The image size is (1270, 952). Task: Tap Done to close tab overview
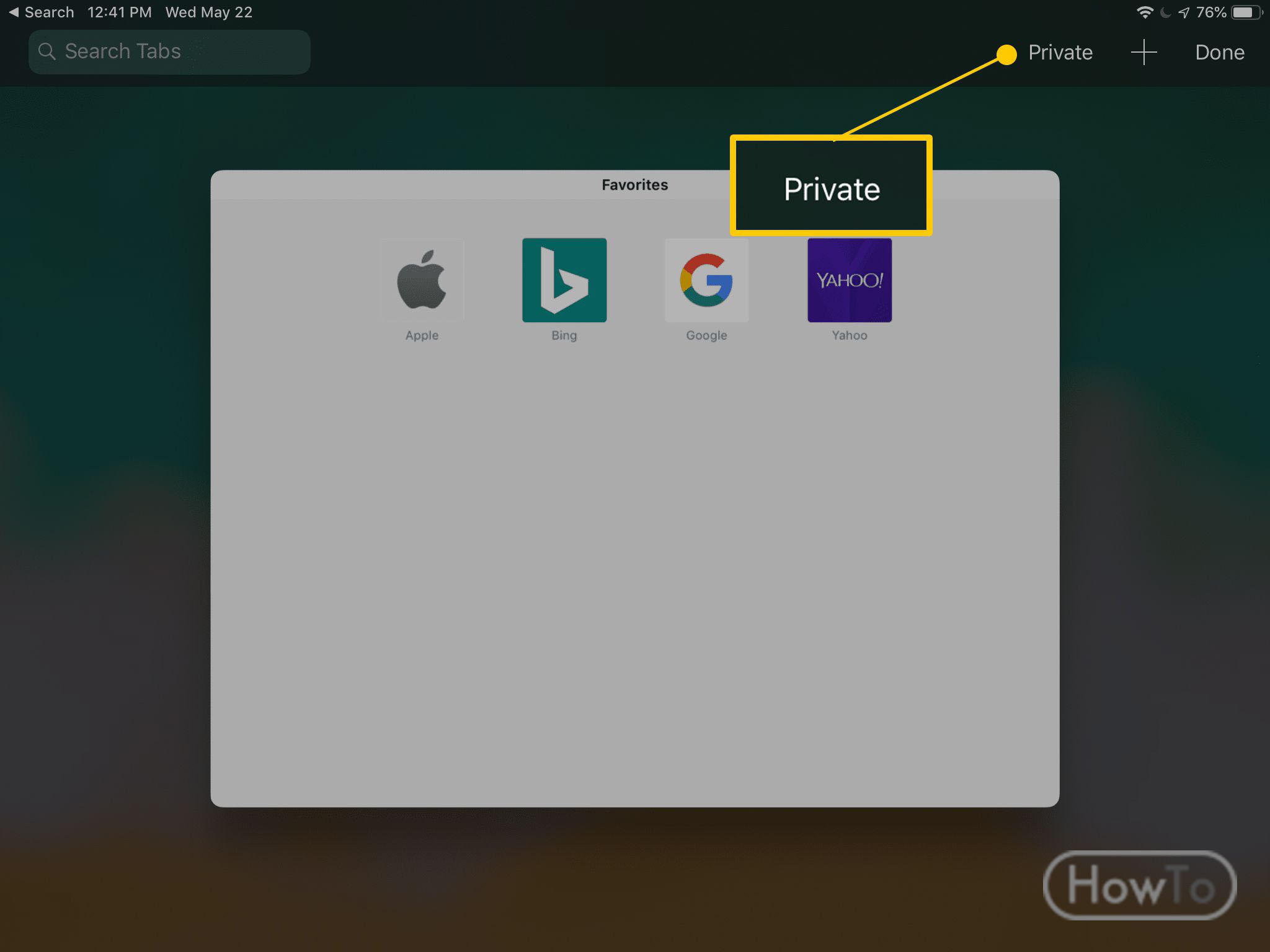1221,51
